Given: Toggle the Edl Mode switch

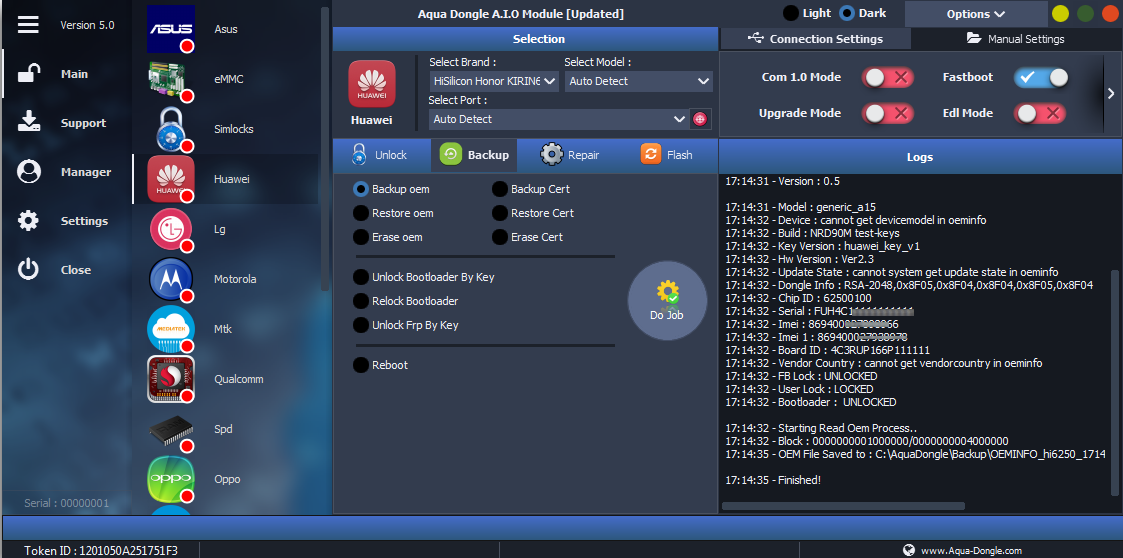Looking at the screenshot, I should 1040,113.
